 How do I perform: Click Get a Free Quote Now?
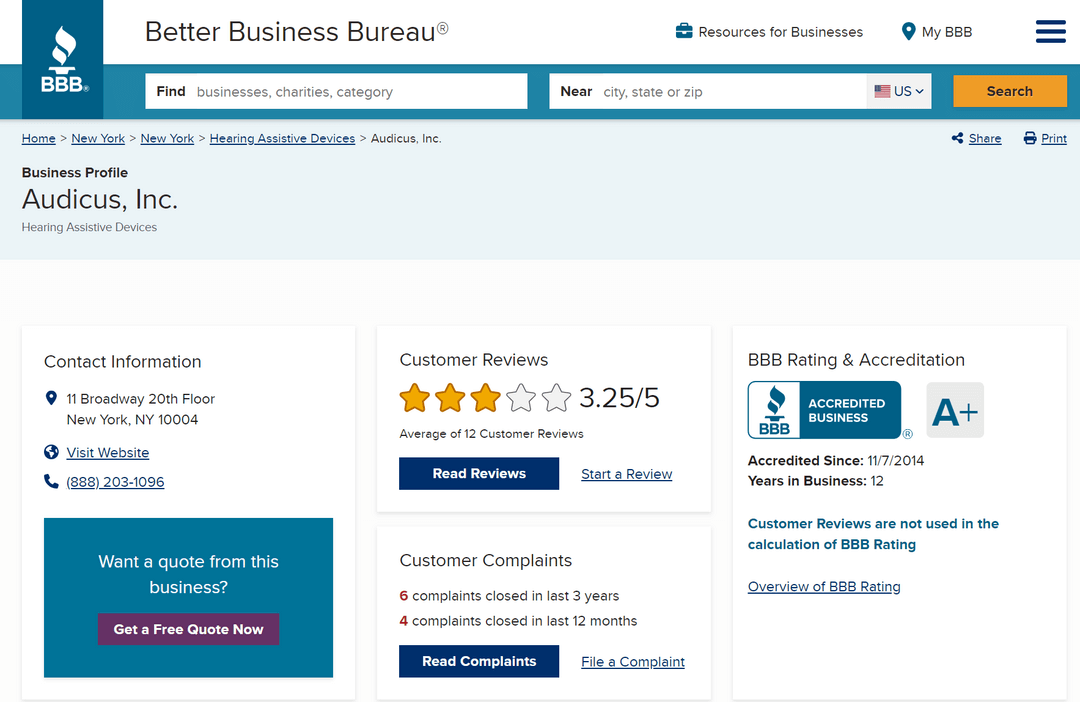(188, 629)
